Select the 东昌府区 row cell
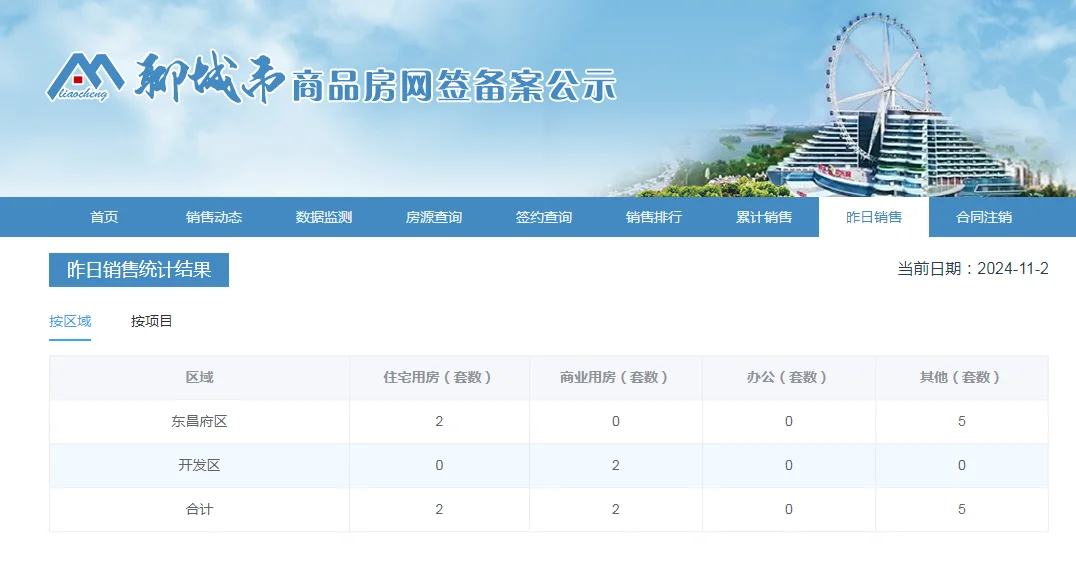Viewport: 1076px width, 567px height. [x=199, y=422]
